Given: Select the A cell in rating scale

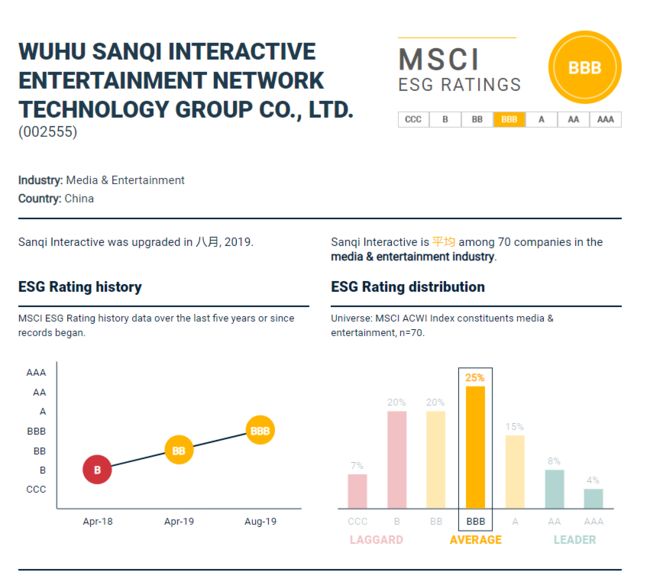Looking at the screenshot, I should [x=541, y=119].
